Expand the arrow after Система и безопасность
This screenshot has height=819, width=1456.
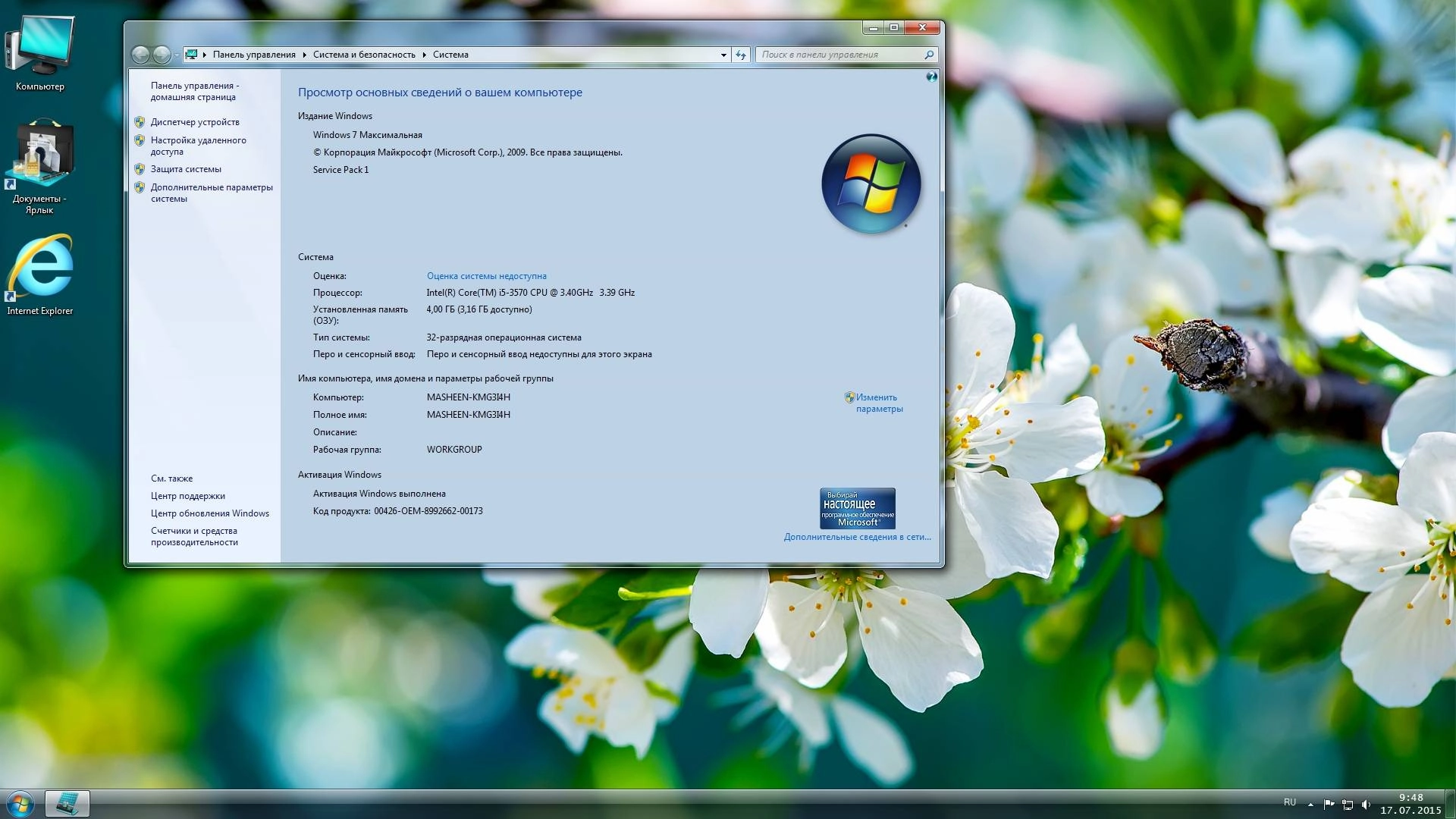pyautogui.click(x=425, y=55)
